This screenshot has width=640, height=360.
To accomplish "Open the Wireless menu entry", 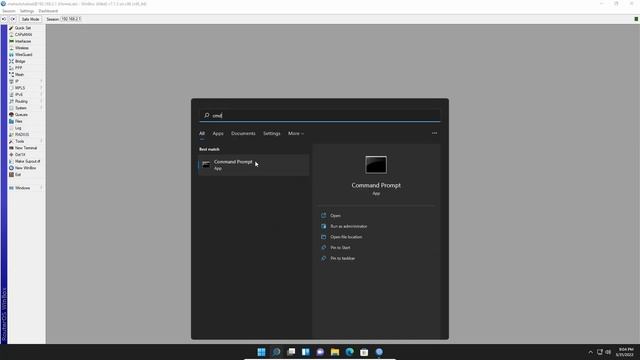I will 22,48.
